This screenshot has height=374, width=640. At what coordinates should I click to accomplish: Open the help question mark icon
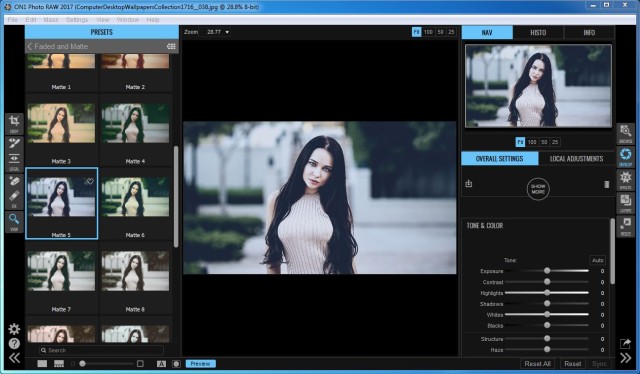(x=14, y=343)
